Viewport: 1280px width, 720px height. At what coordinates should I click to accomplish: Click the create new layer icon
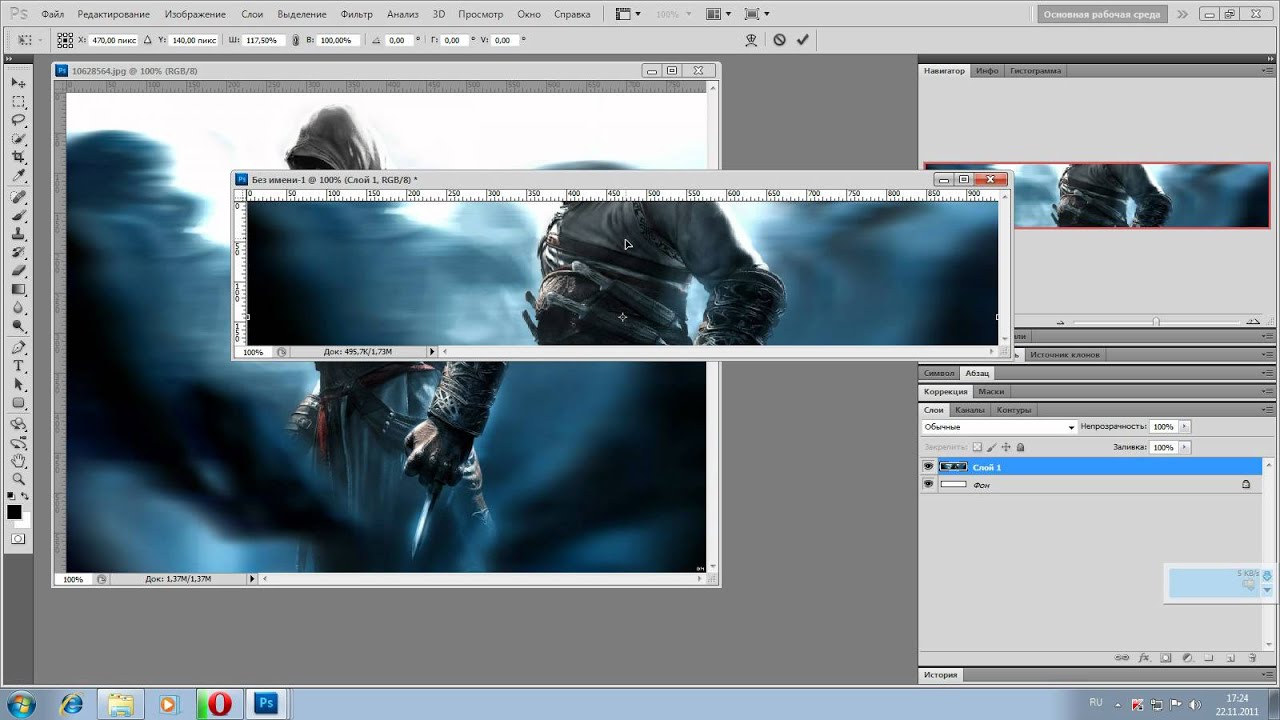click(x=1230, y=658)
